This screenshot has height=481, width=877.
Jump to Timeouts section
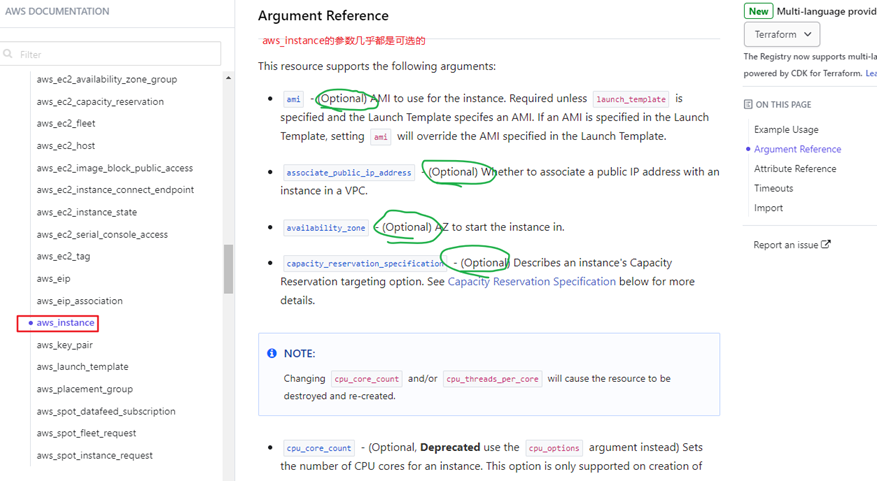[774, 188]
